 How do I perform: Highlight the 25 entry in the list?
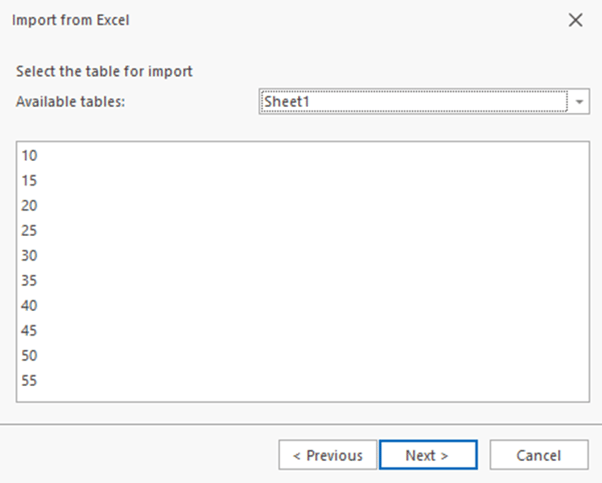29,231
